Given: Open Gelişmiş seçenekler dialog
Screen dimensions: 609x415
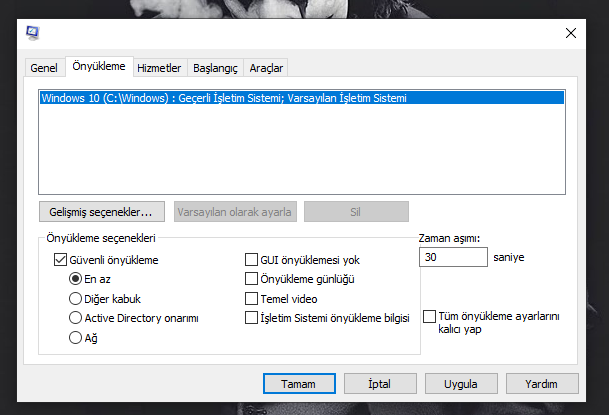Looking at the screenshot, I should click(x=101, y=212).
